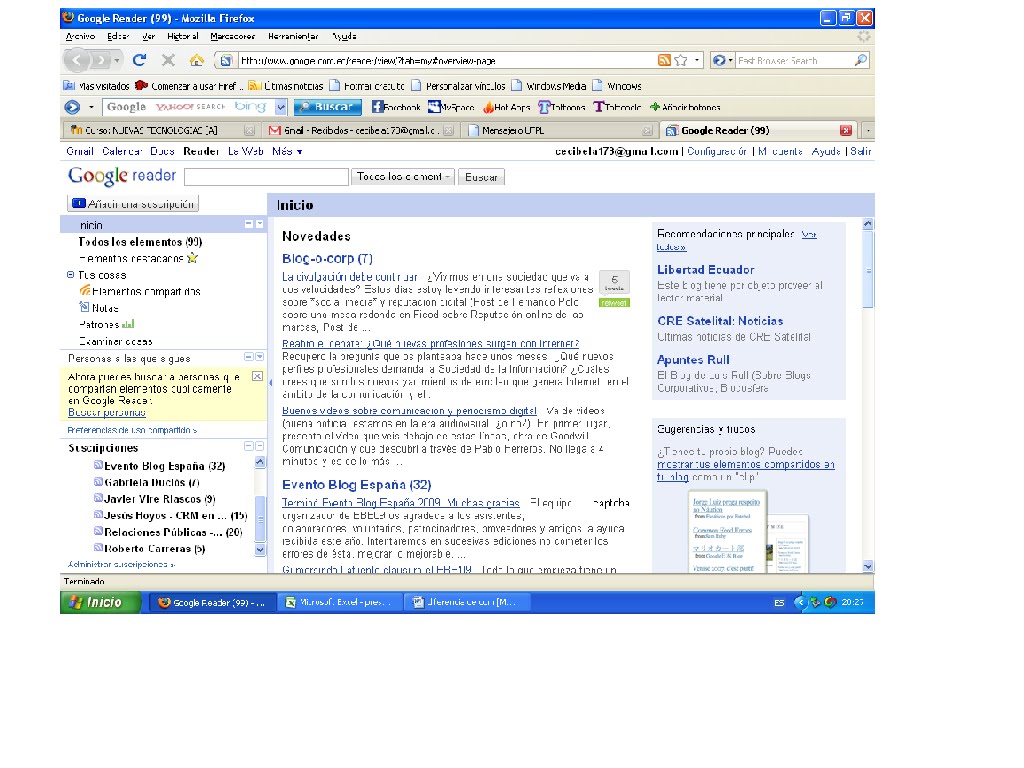The width and height of the screenshot is (1024, 768).
Task: Click the back navigation arrow
Action: 77,60
